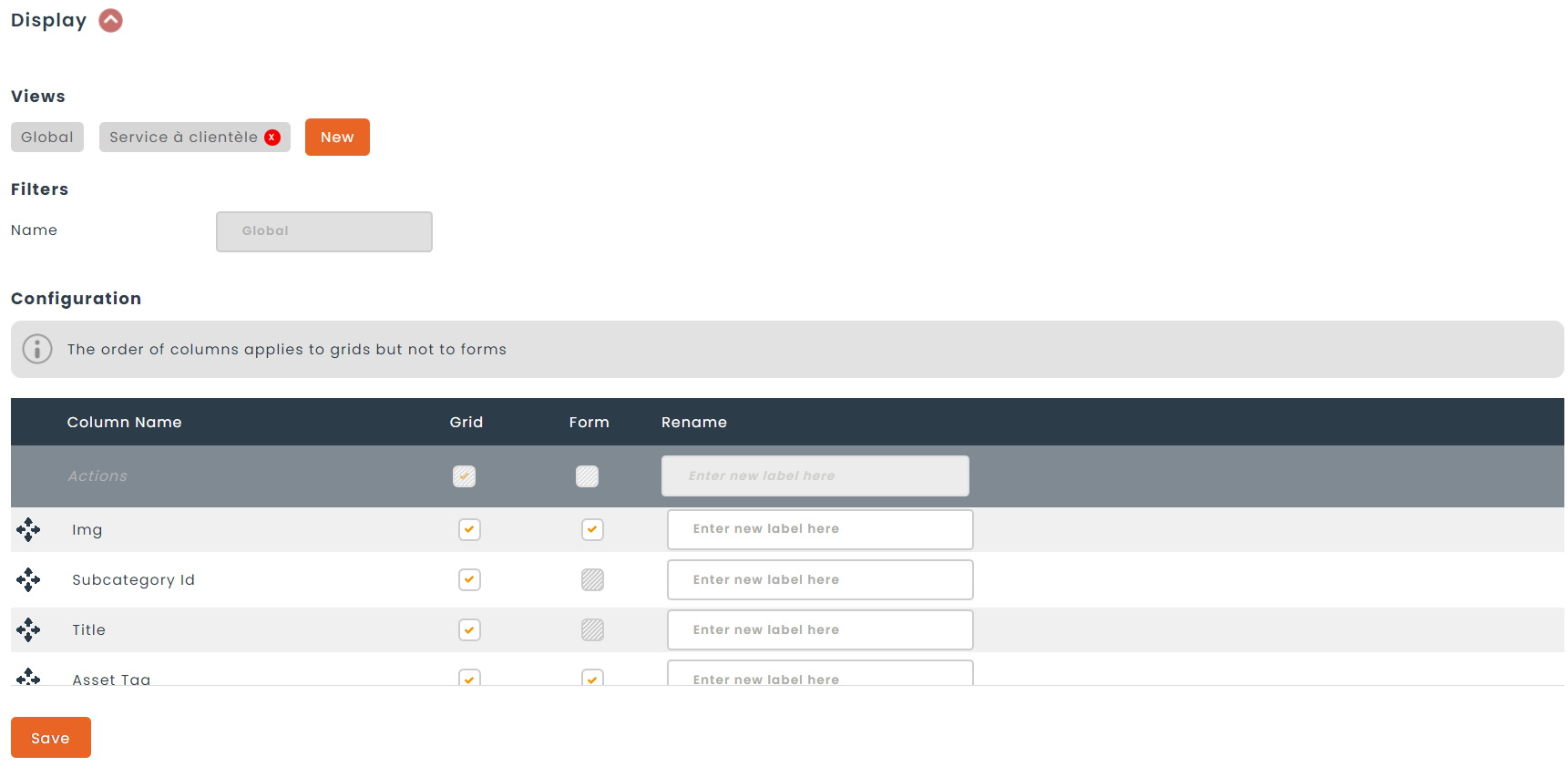Select the Global view tab
The image size is (1568, 777).
tap(47, 138)
